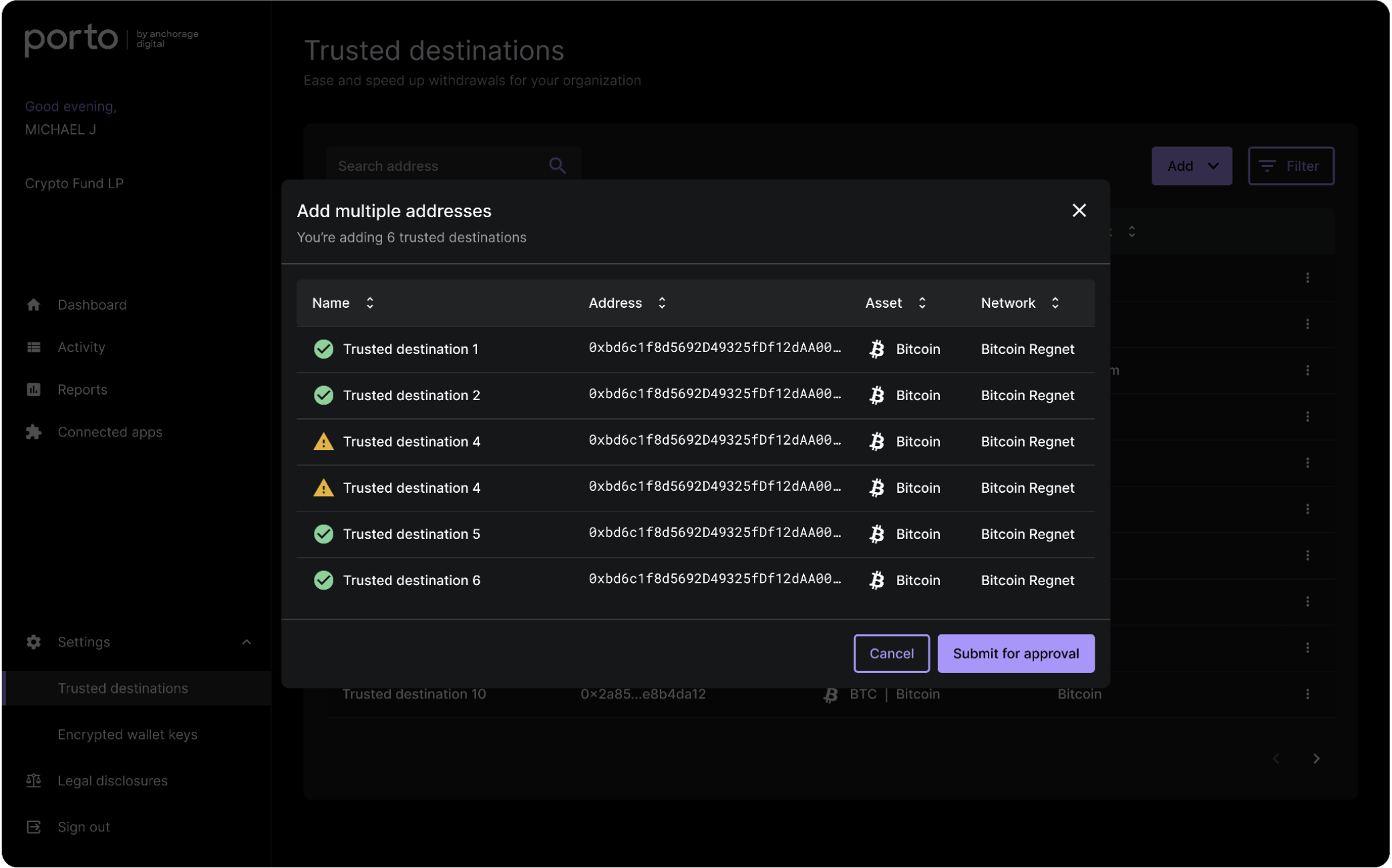1392x868 pixels.
Task: Click Bitcoin asset icon in Trusted destination 2 row
Action: pyautogui.click(x=876, y=395)
